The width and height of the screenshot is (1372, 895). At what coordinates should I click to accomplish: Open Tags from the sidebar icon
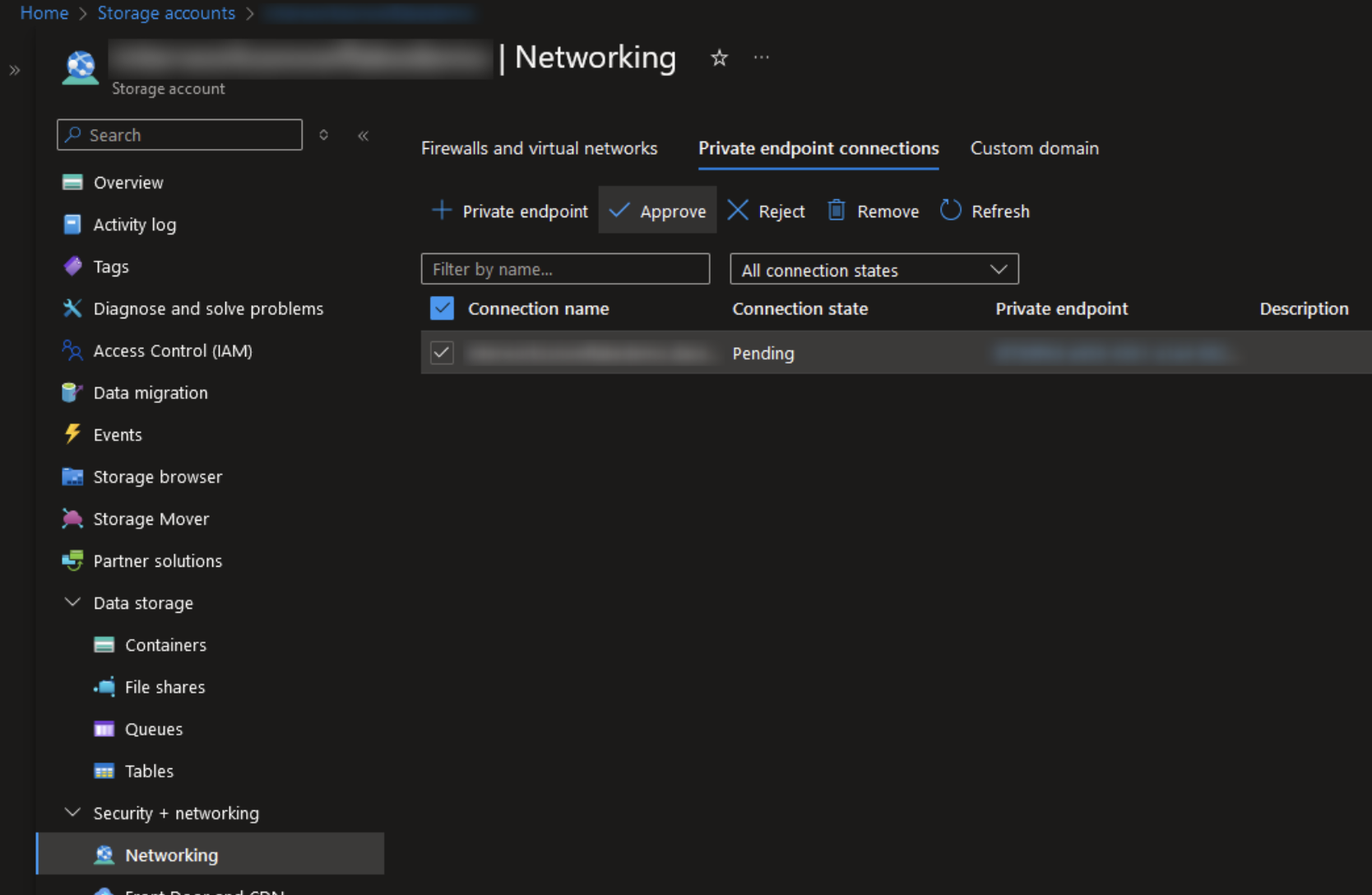[72, 266]
